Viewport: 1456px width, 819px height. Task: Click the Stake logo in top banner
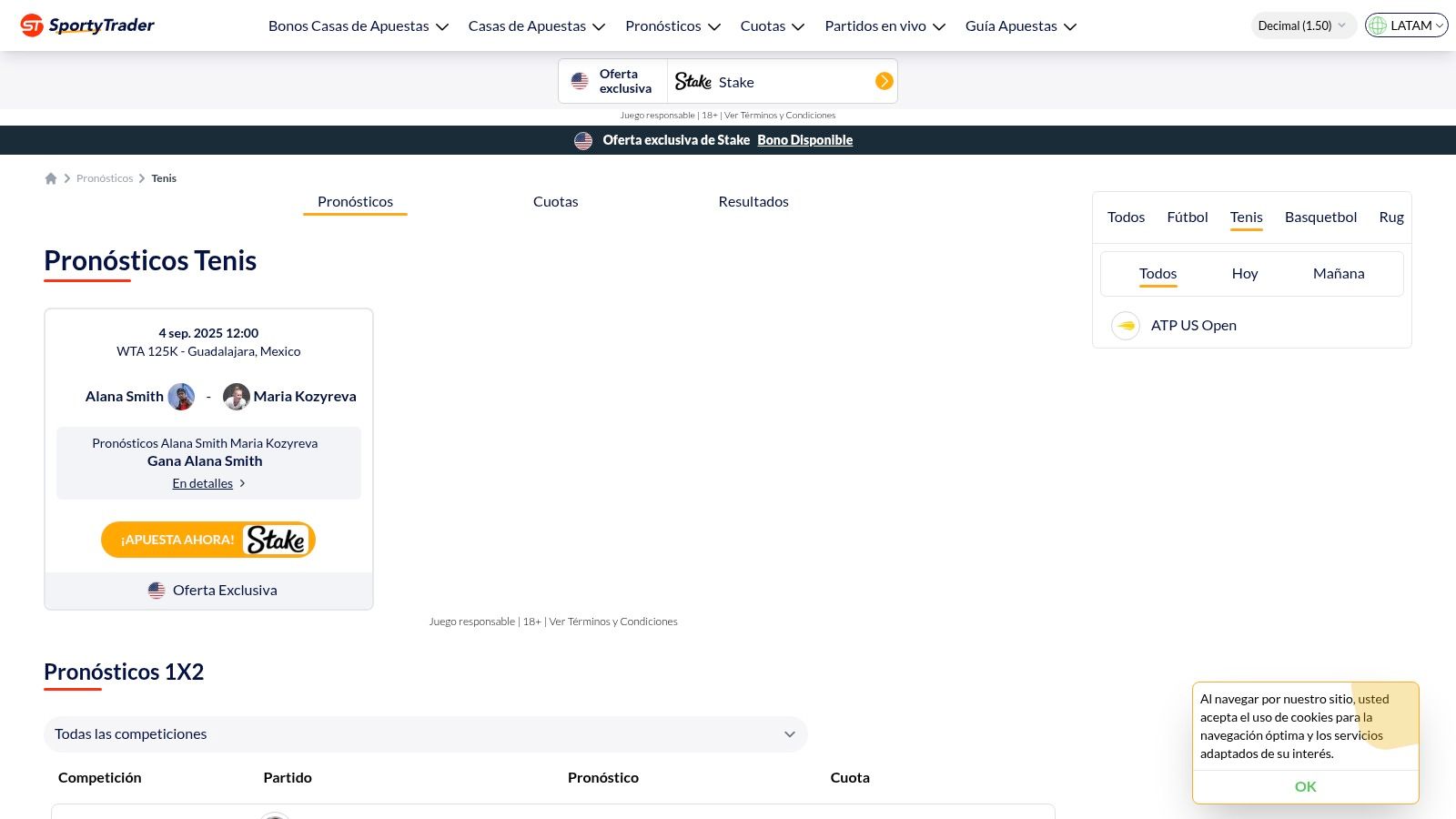pyautogui.click(x=693, y=82)
